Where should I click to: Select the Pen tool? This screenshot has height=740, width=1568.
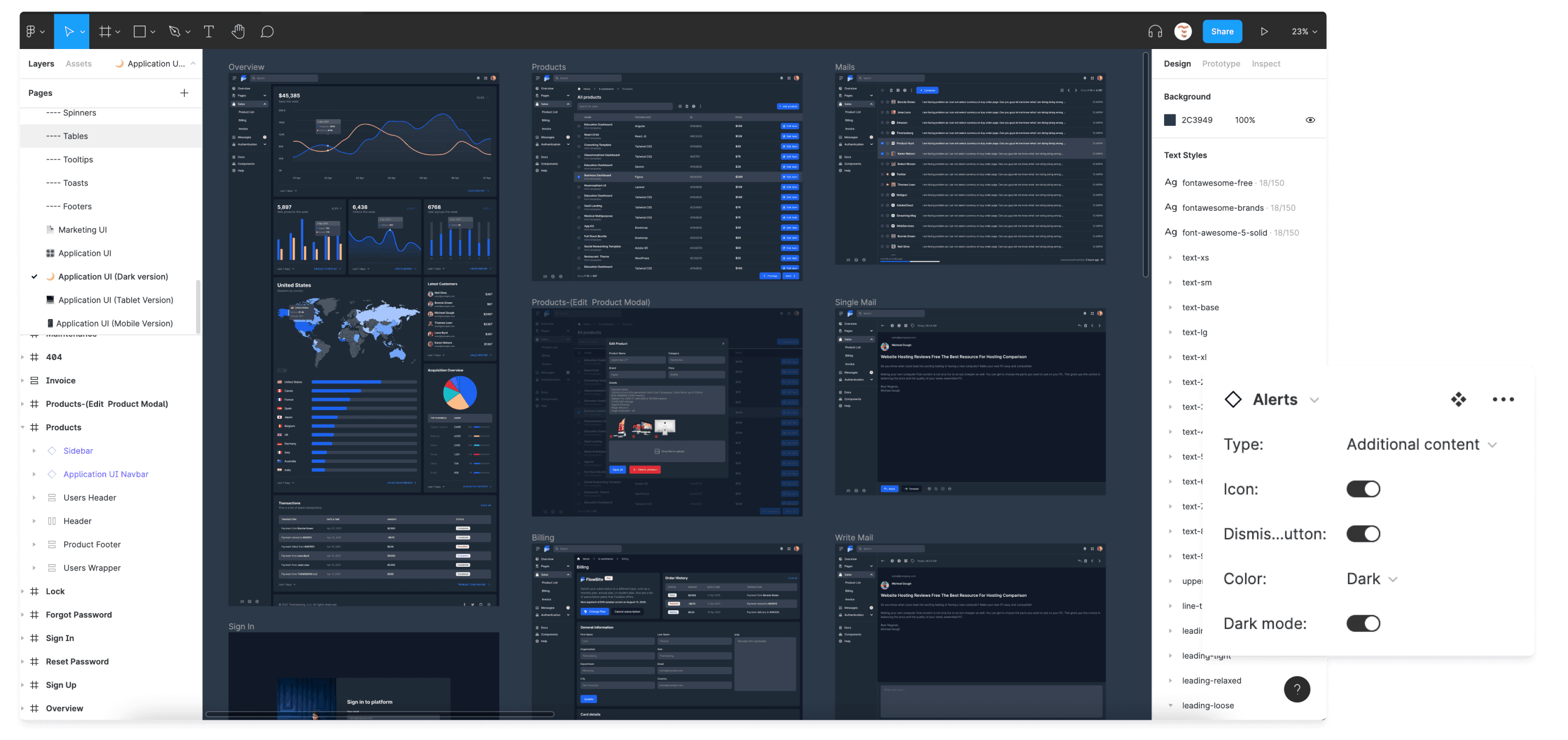click(x=175, y=31)
